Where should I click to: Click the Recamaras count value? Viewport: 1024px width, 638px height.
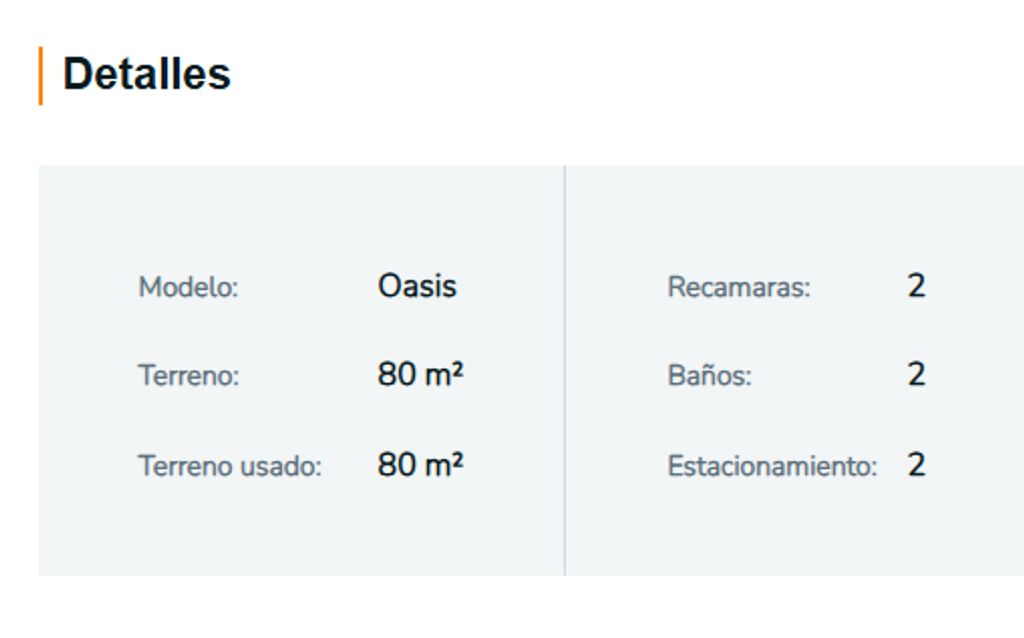(x=916, y=286)
